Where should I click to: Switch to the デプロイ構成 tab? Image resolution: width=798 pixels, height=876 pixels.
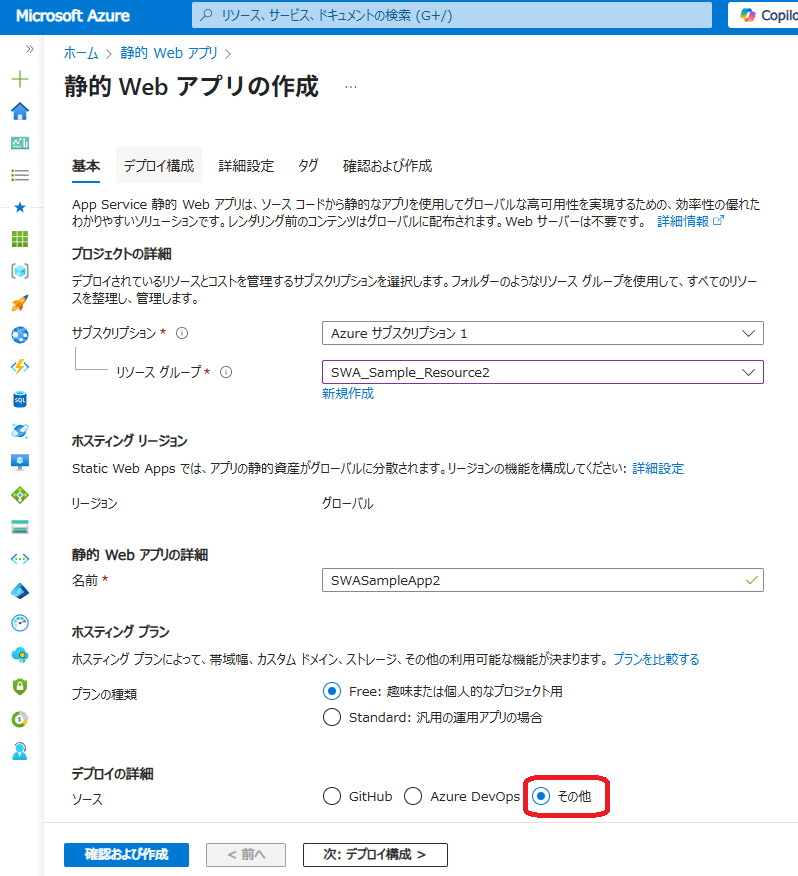tap(159, 166)
